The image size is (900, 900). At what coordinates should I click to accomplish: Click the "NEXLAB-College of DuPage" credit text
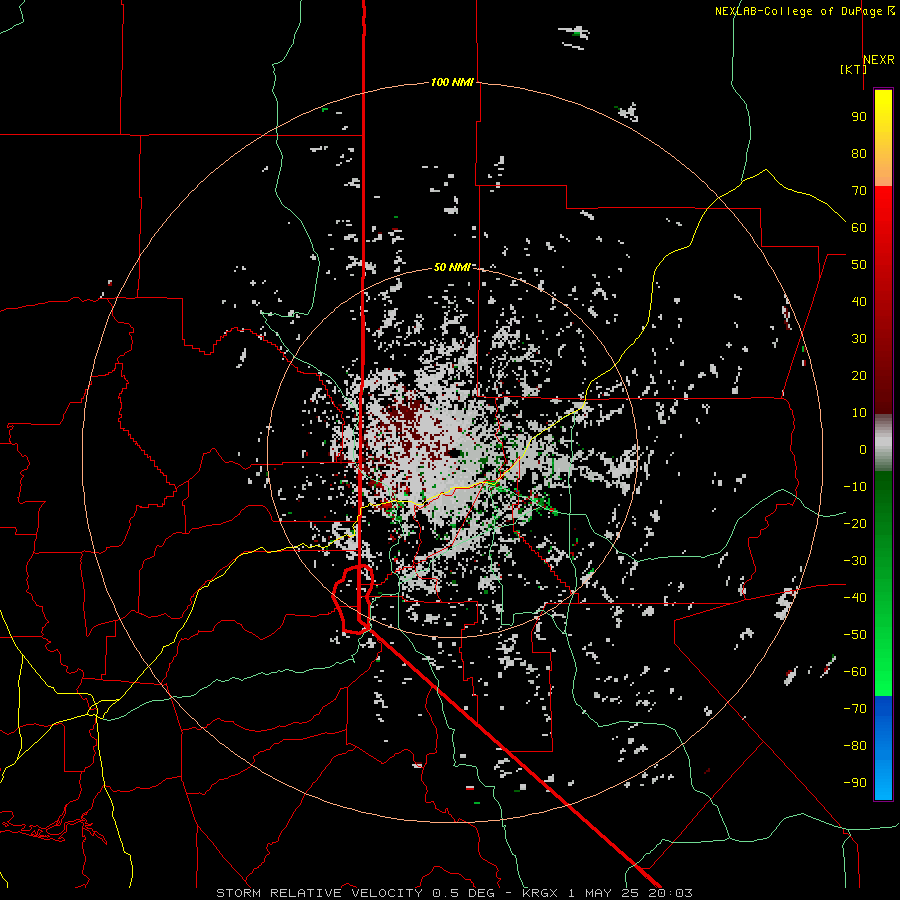pyautogui.click(x=800, y=11)
